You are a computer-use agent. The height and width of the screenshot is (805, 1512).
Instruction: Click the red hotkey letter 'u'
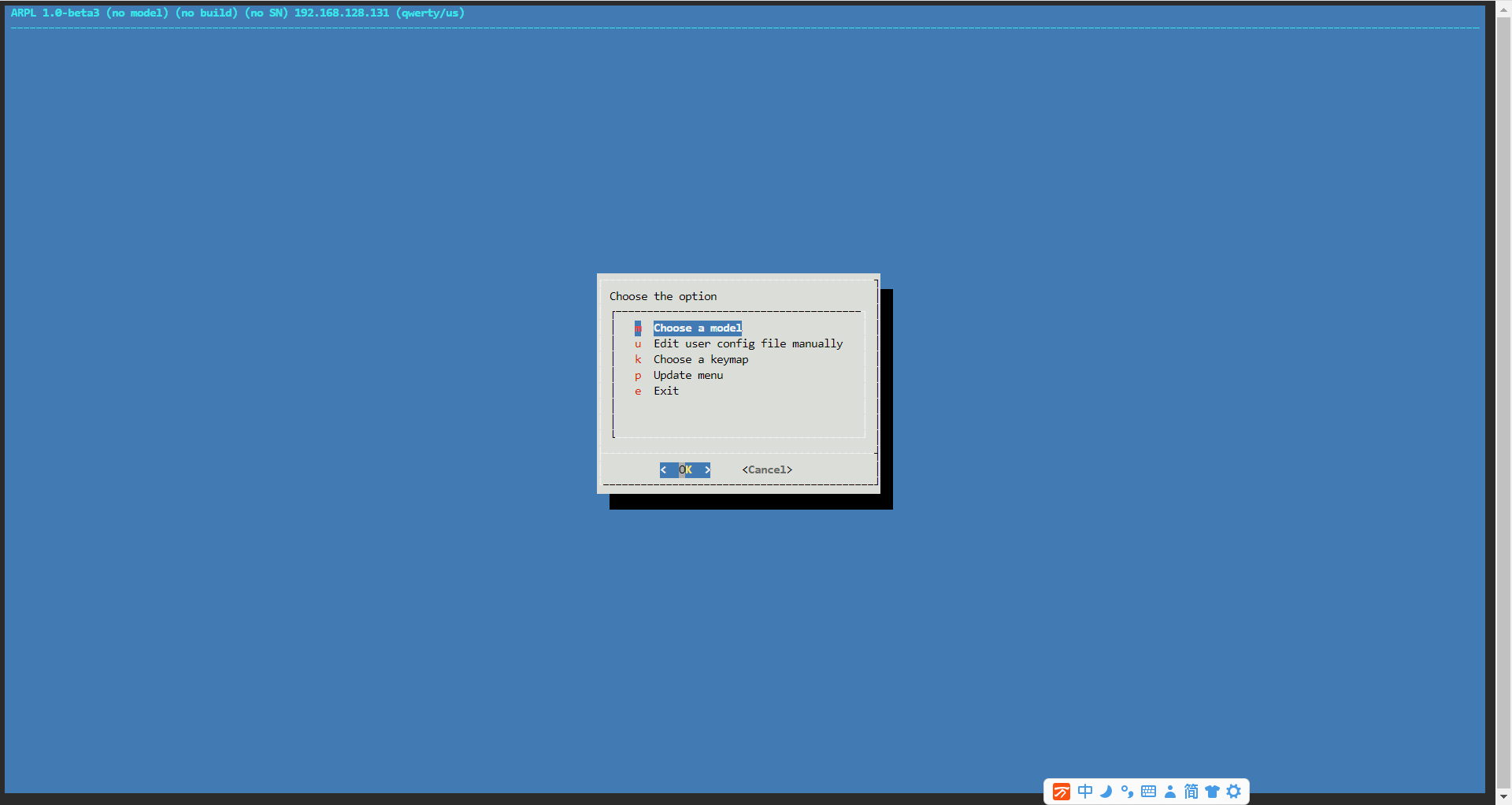[638, 344]
